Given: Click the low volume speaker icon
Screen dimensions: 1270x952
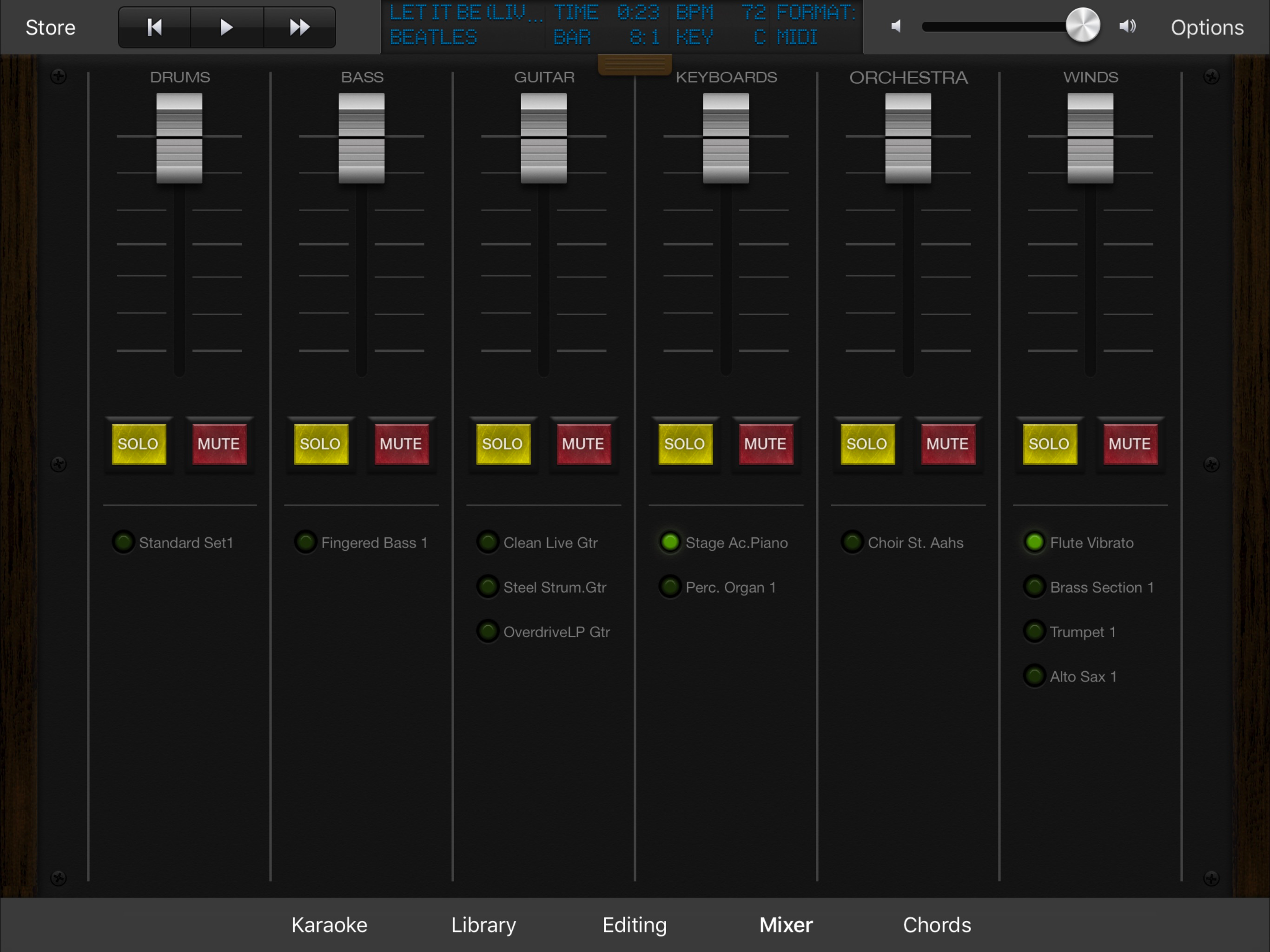Looking at the screenshot, I should 896,26.
